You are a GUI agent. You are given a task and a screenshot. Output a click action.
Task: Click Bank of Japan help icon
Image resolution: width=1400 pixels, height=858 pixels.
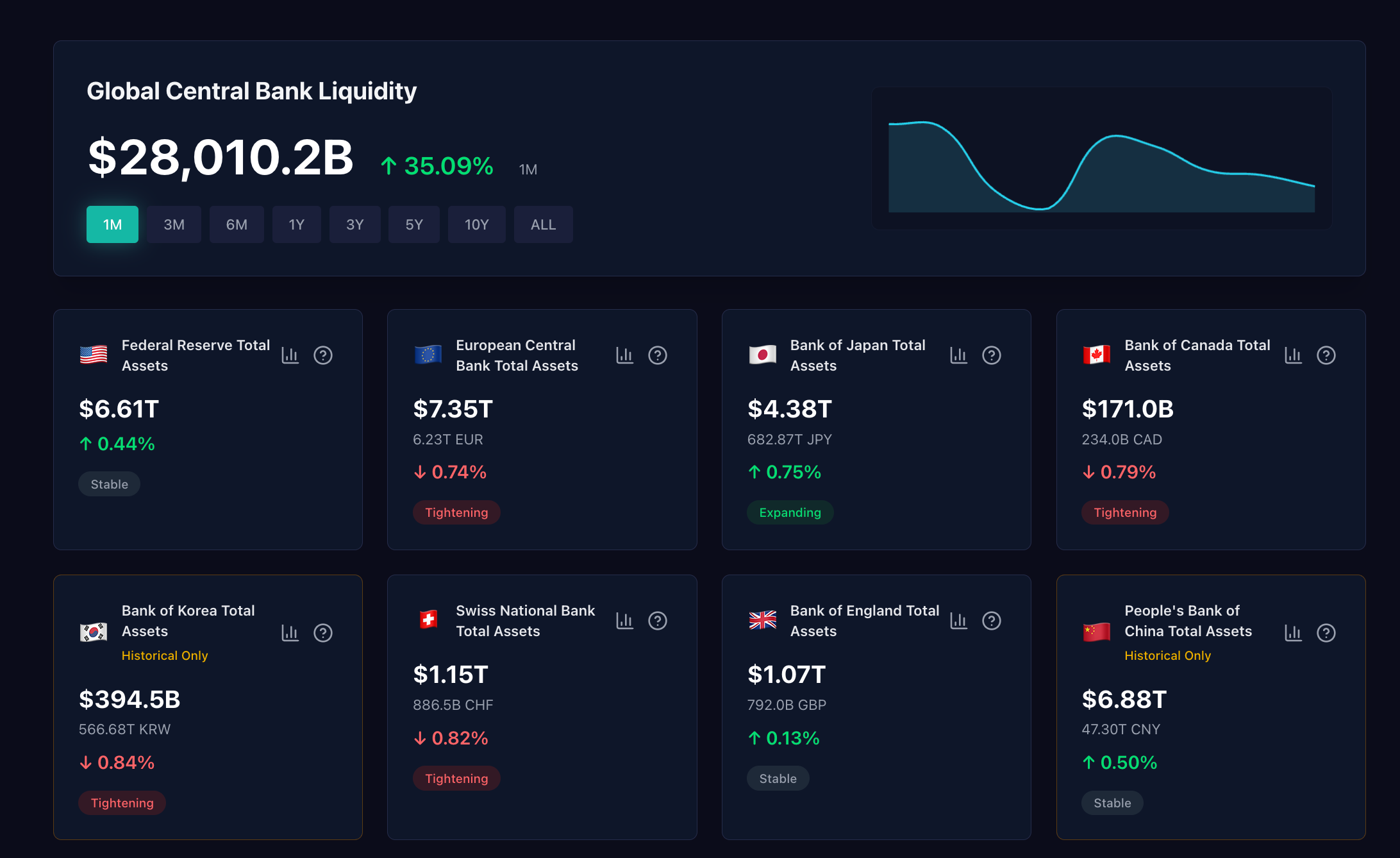(x=992, y=355)
